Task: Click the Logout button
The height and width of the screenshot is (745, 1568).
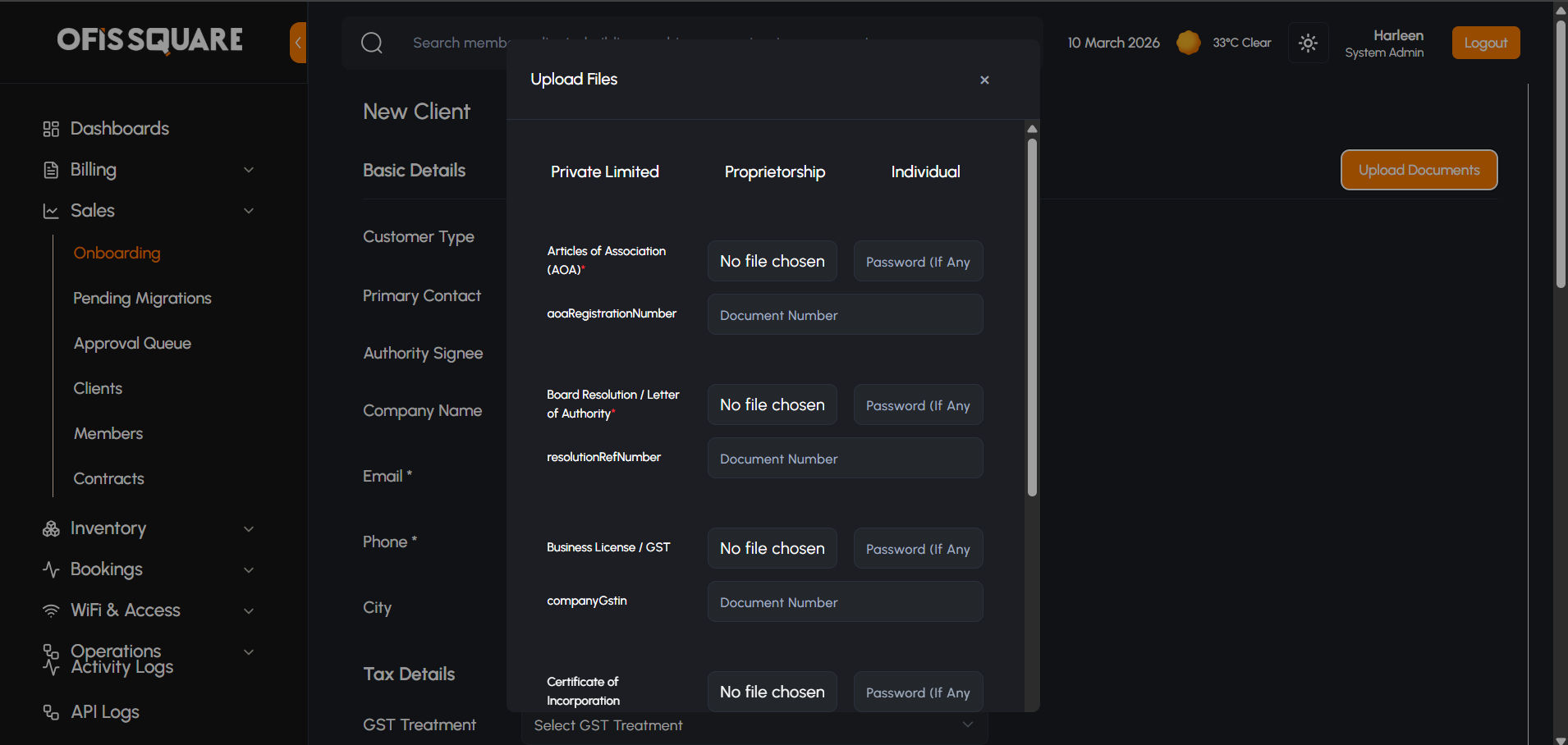Action: click(x=1485, y=43)
